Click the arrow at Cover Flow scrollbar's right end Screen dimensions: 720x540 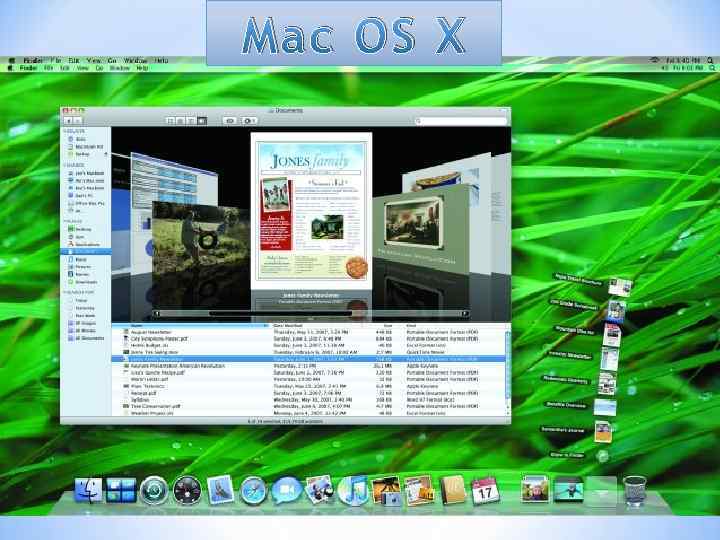(x=465, y=314)
